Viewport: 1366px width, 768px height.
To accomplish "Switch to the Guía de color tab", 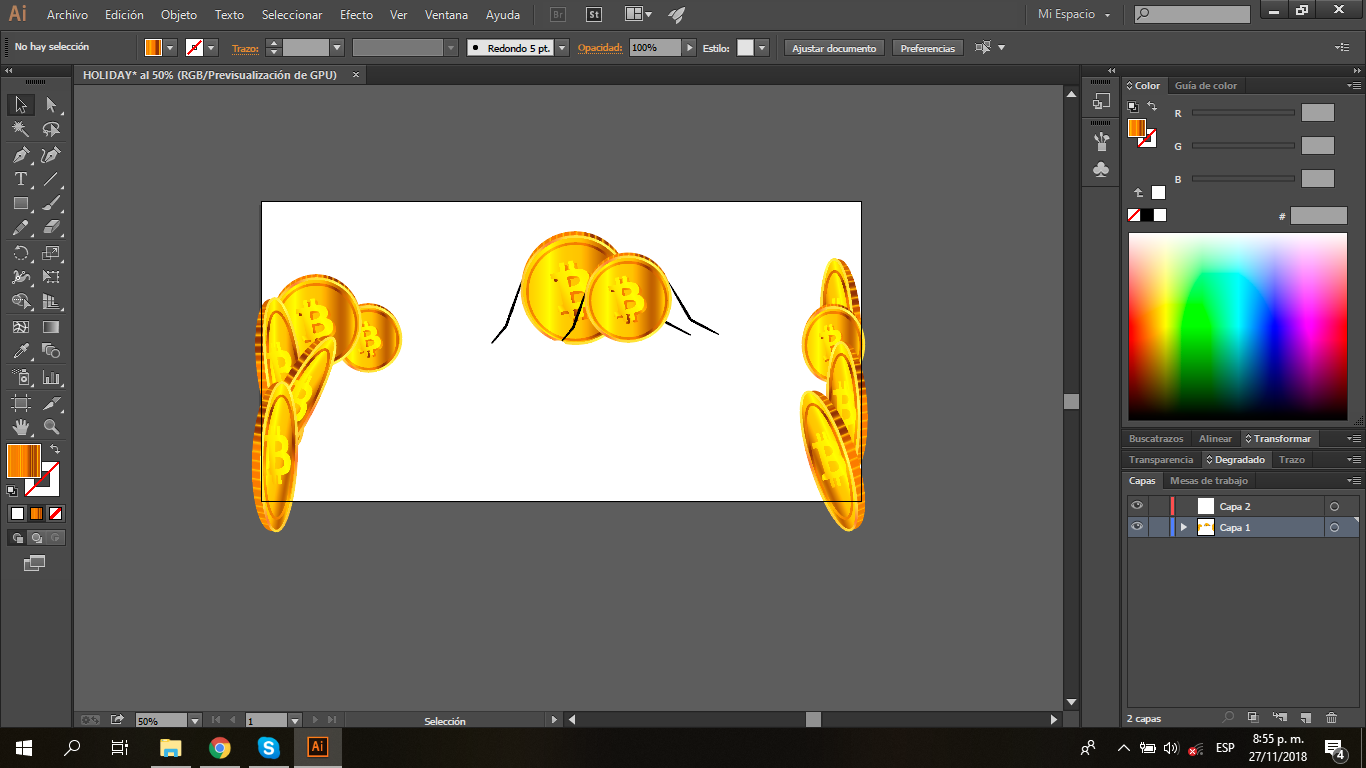I will [x=1206, y=86].
